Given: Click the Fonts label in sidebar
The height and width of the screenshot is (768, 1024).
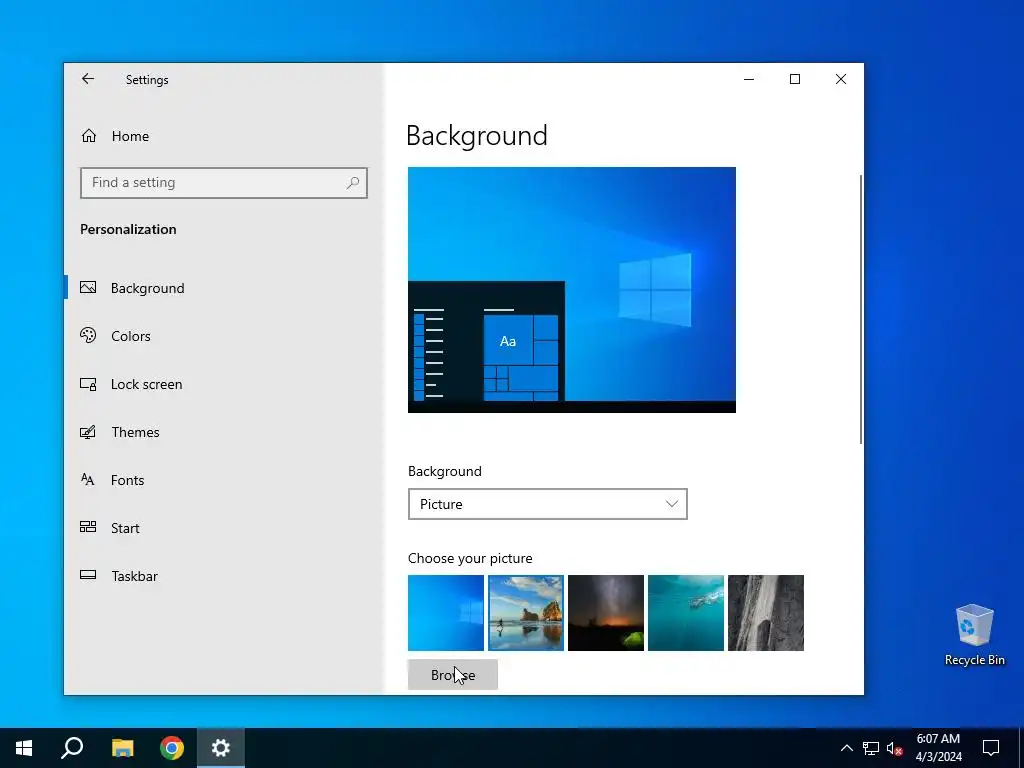Looking at the screenshot, I should 127,481.
